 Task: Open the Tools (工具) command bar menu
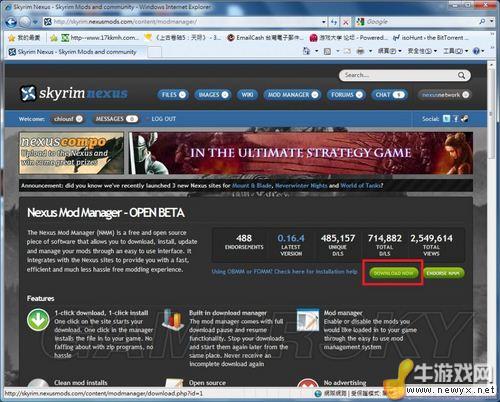[x=455, y=51]
